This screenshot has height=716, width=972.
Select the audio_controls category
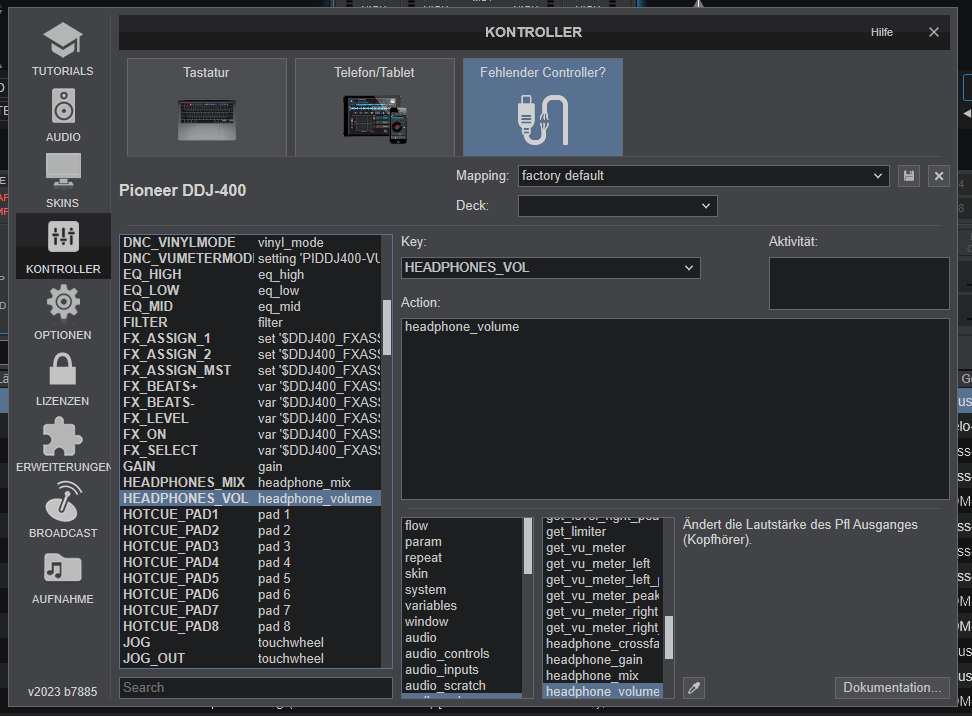[x=462, y=654]
